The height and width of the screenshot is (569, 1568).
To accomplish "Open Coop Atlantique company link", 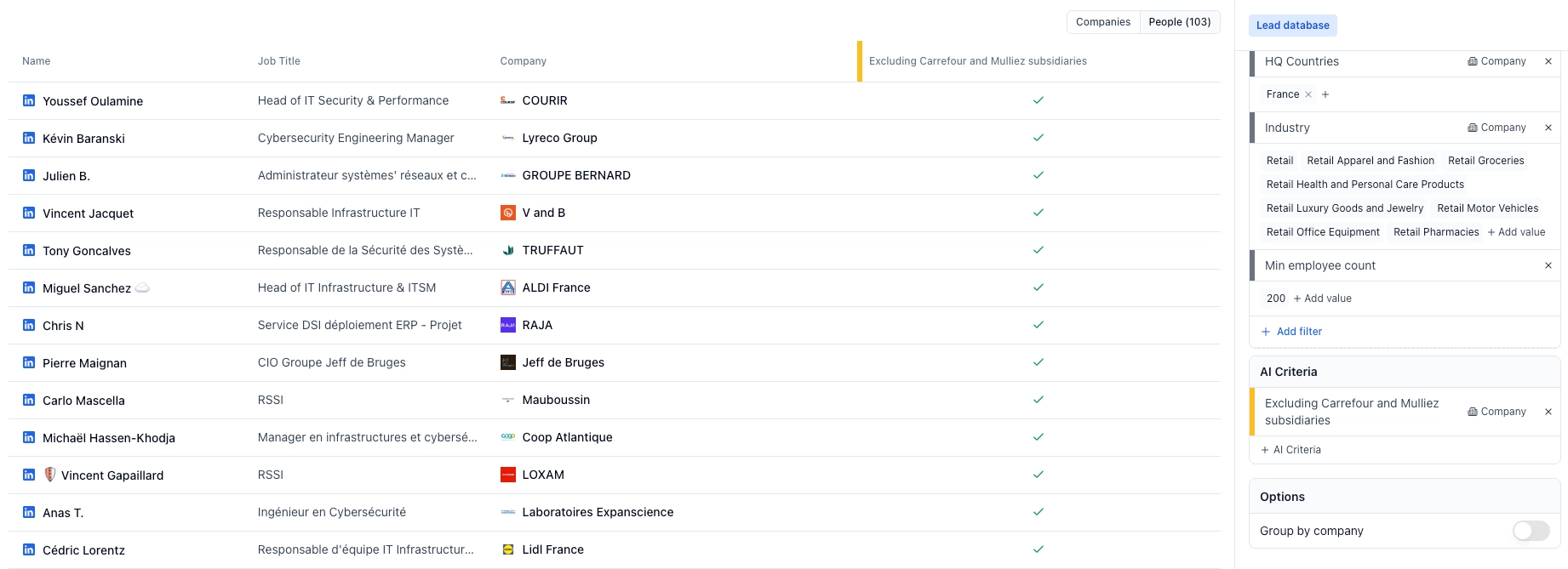I will pyautogui.click(x=567, y=437).
